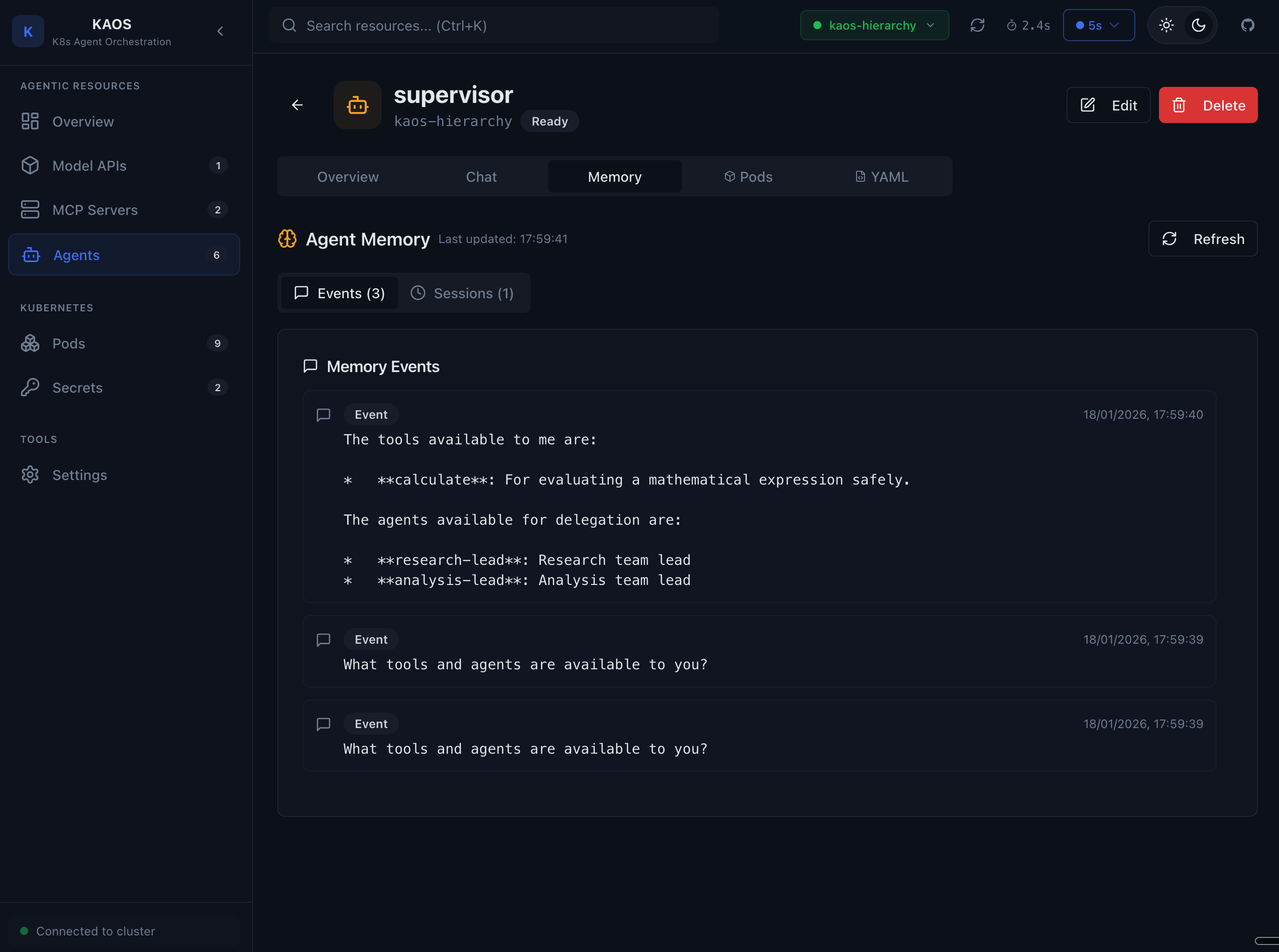Toggle to the Sessions (1) view
1279x952 pixels.
point(462,293)
